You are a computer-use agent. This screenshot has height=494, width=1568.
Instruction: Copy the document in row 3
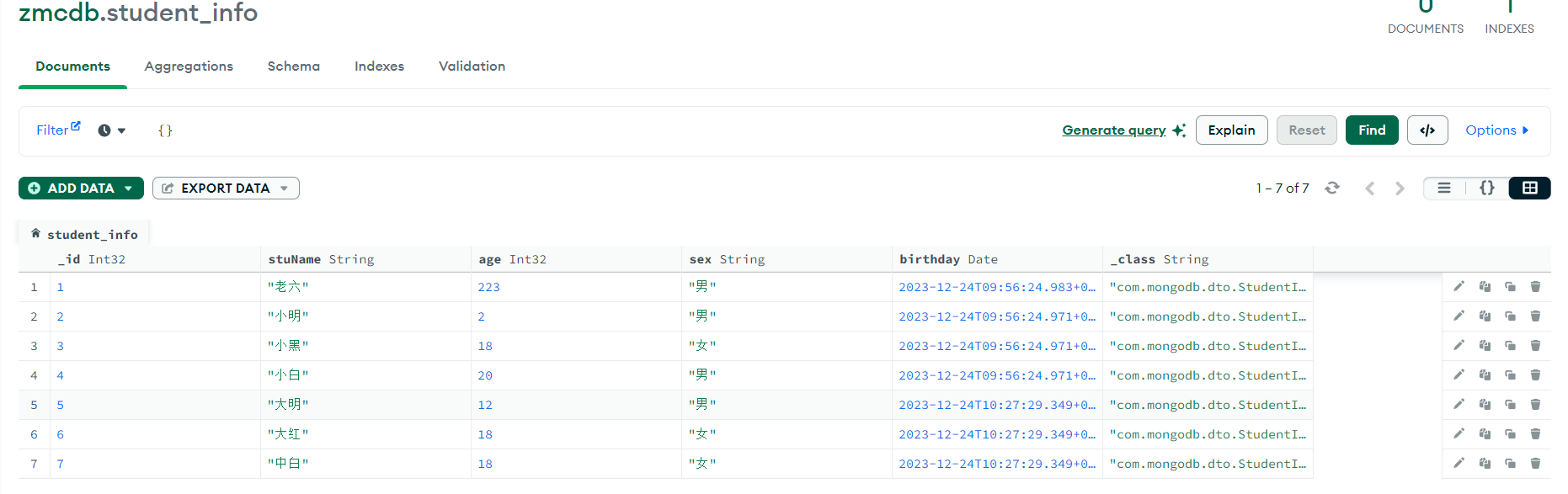1485,346
